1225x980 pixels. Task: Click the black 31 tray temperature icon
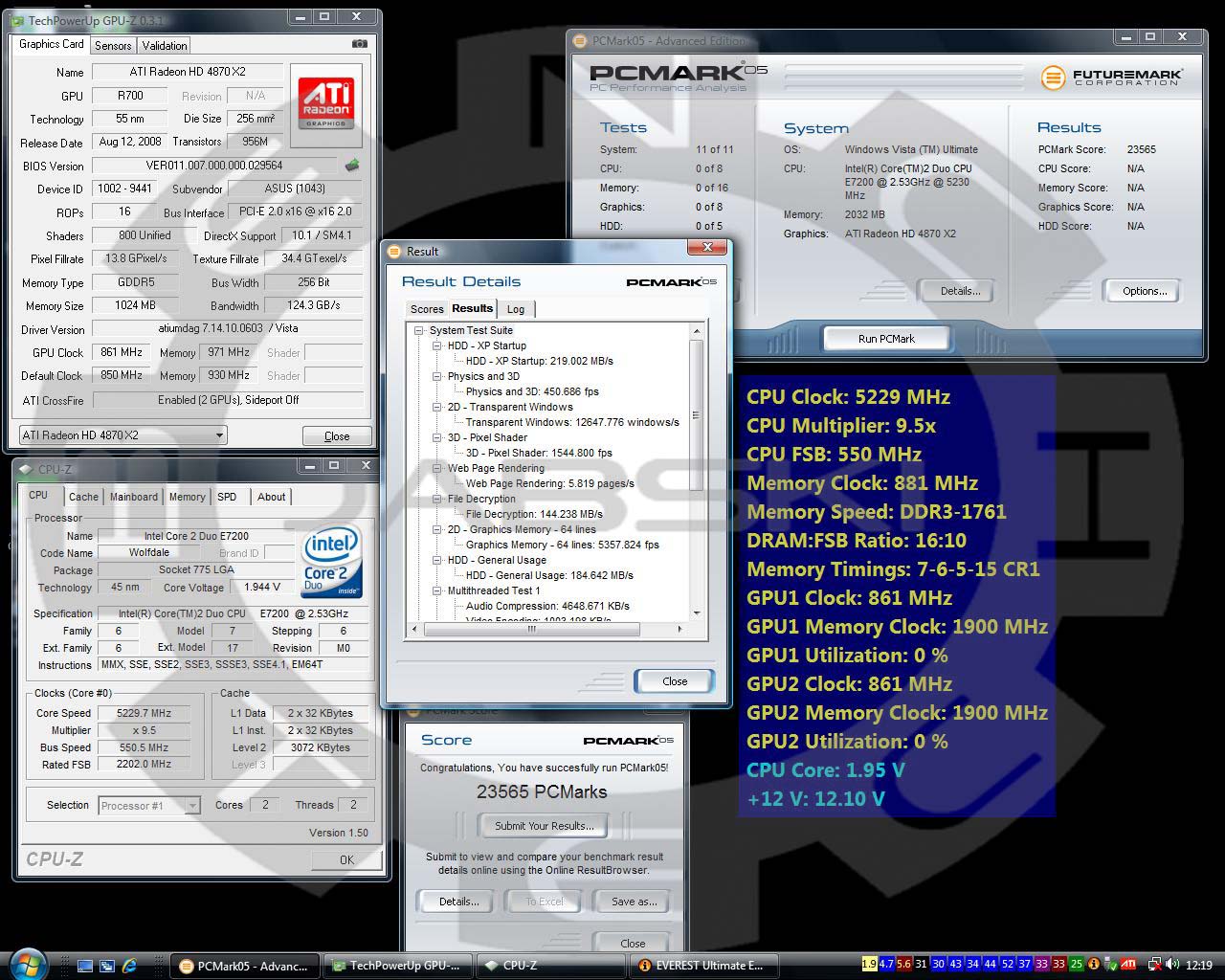(921, 965)
